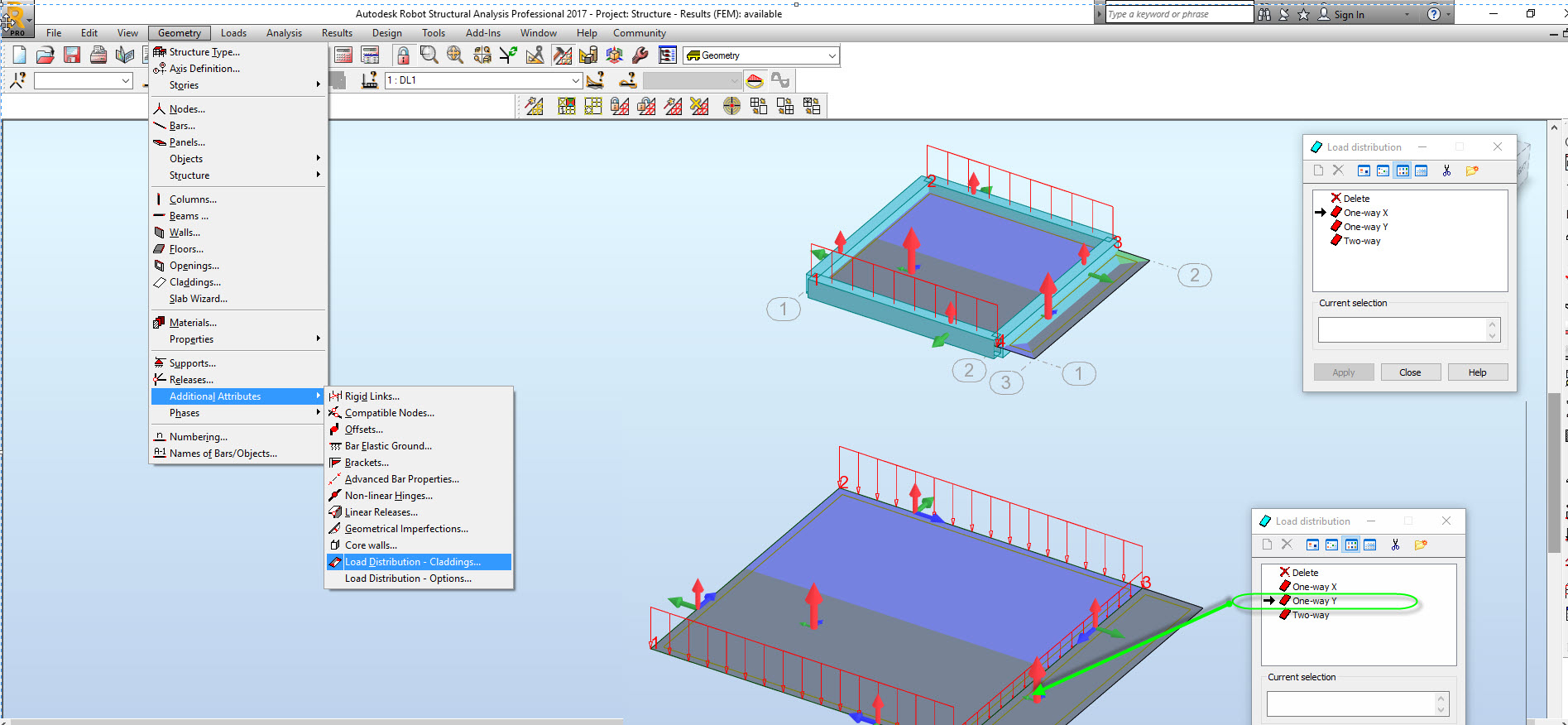Viewport: 1568px width, 725px height.
Task: Click the 'Type a keyword or phrase' search box
Action: click(1179, 14)
